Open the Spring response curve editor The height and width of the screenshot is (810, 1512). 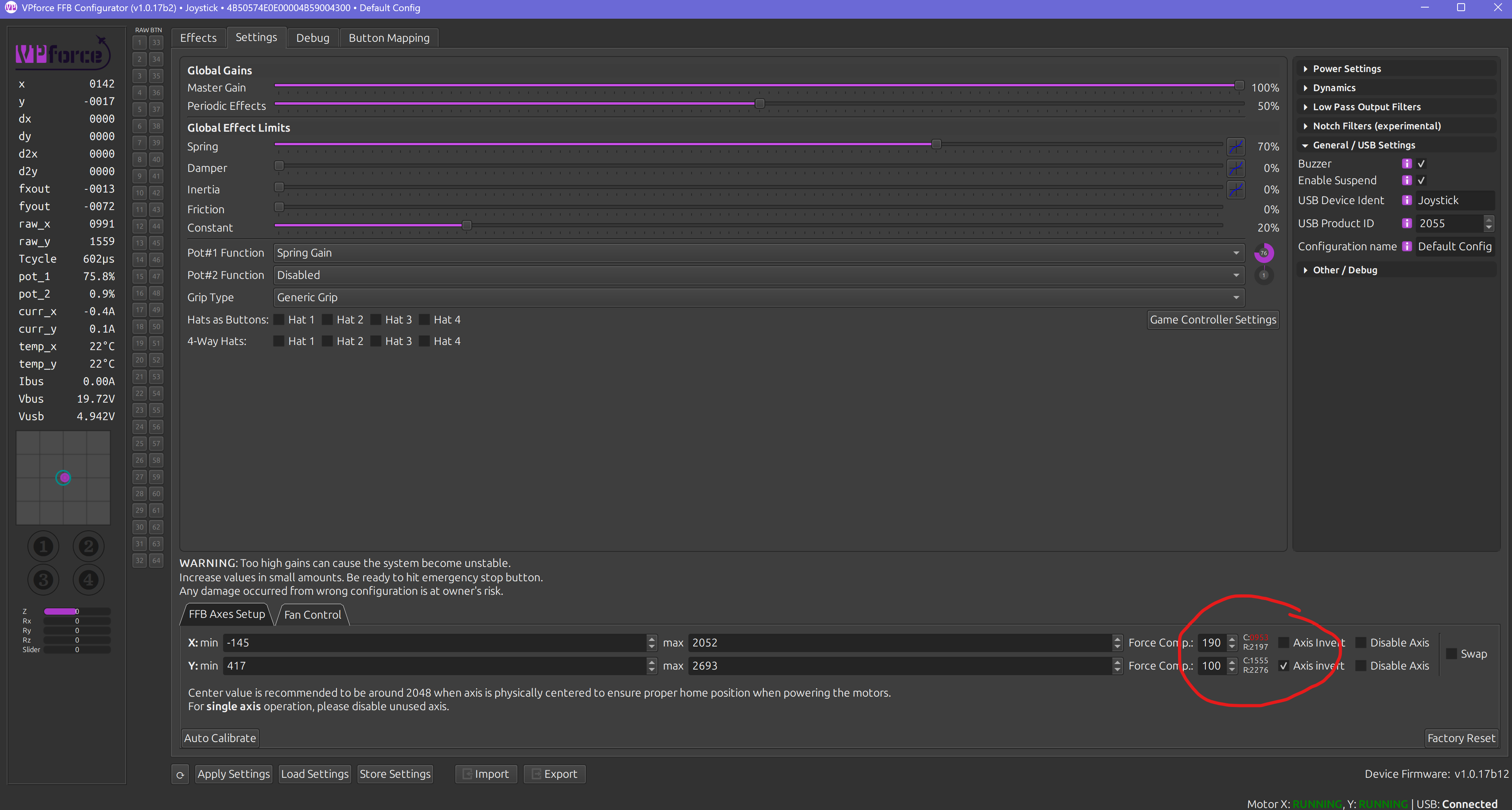1236,146
